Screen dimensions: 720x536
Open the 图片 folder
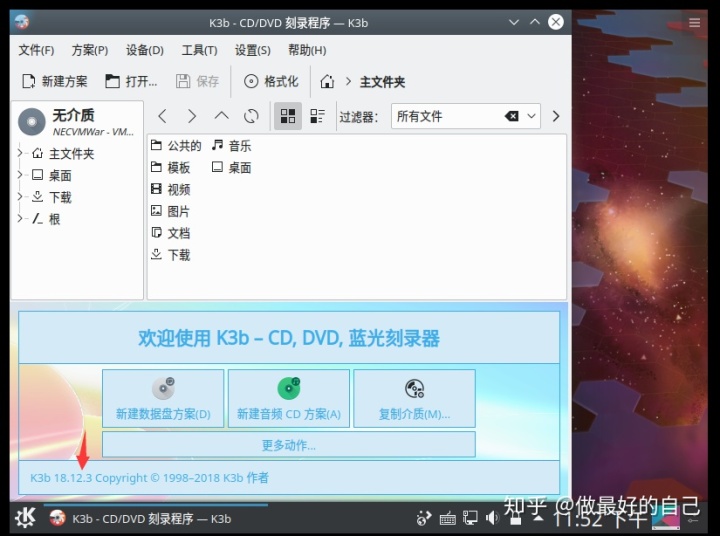170,211
